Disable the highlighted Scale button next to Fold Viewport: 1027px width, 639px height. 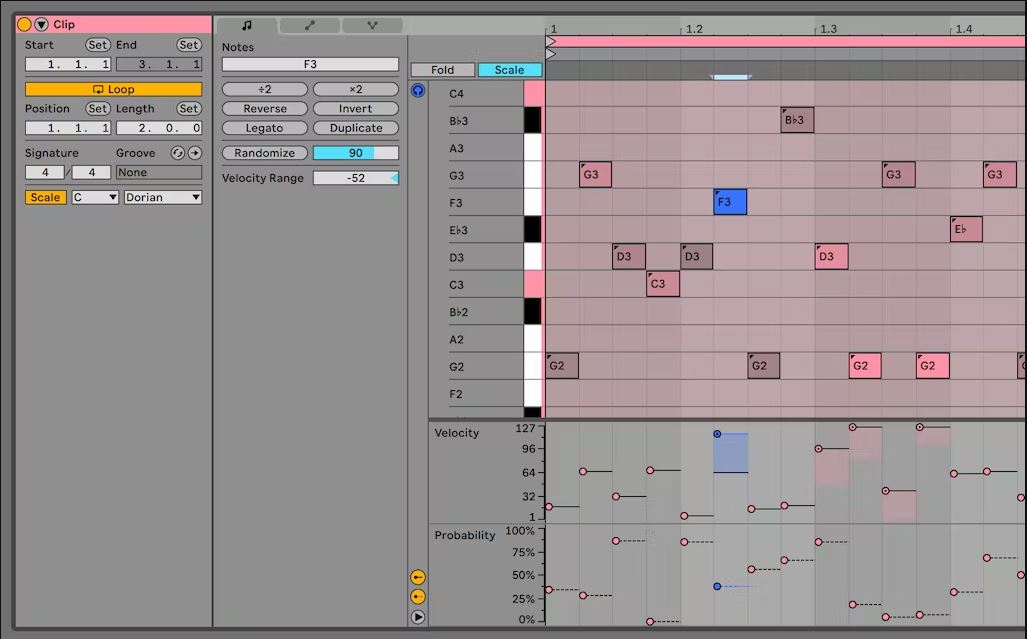tap(508, 70)
